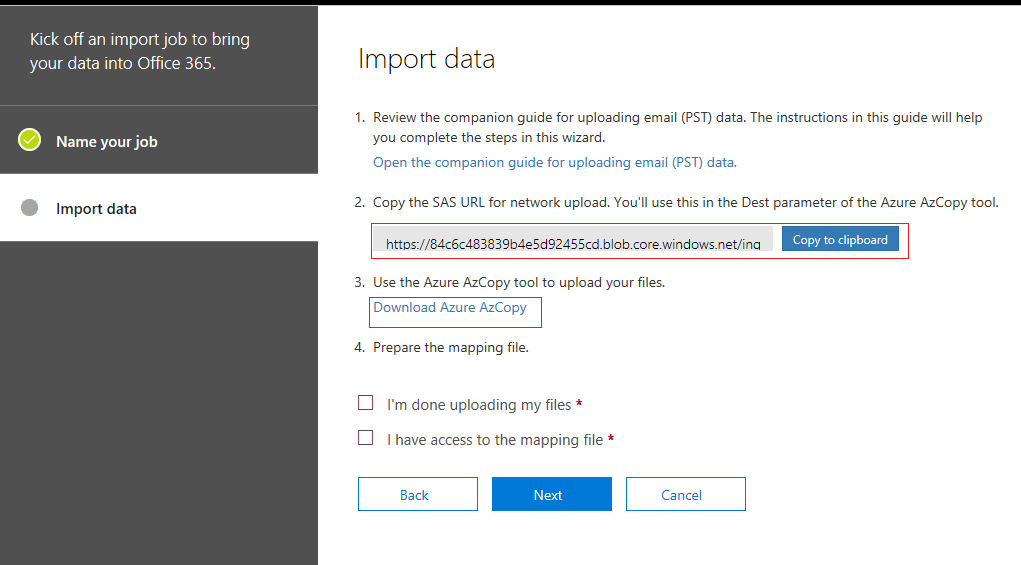Click the Use the Azure AzCopy tool instruction
1021x565 pixels.
519,282
